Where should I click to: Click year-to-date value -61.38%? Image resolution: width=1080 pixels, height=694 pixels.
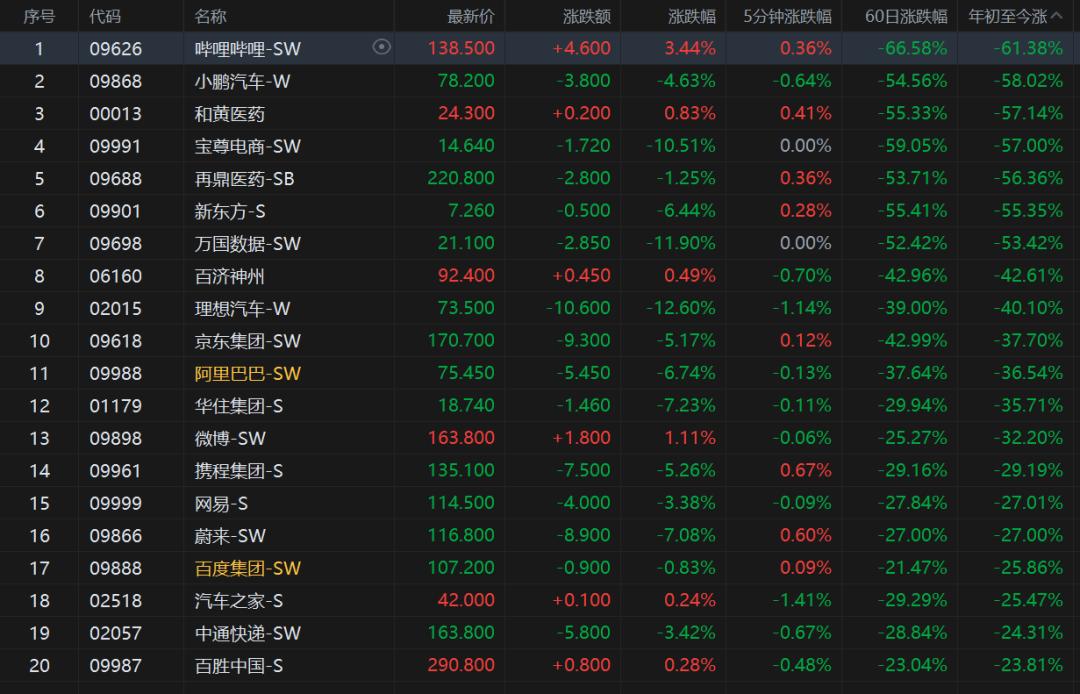coord(1028,48)
